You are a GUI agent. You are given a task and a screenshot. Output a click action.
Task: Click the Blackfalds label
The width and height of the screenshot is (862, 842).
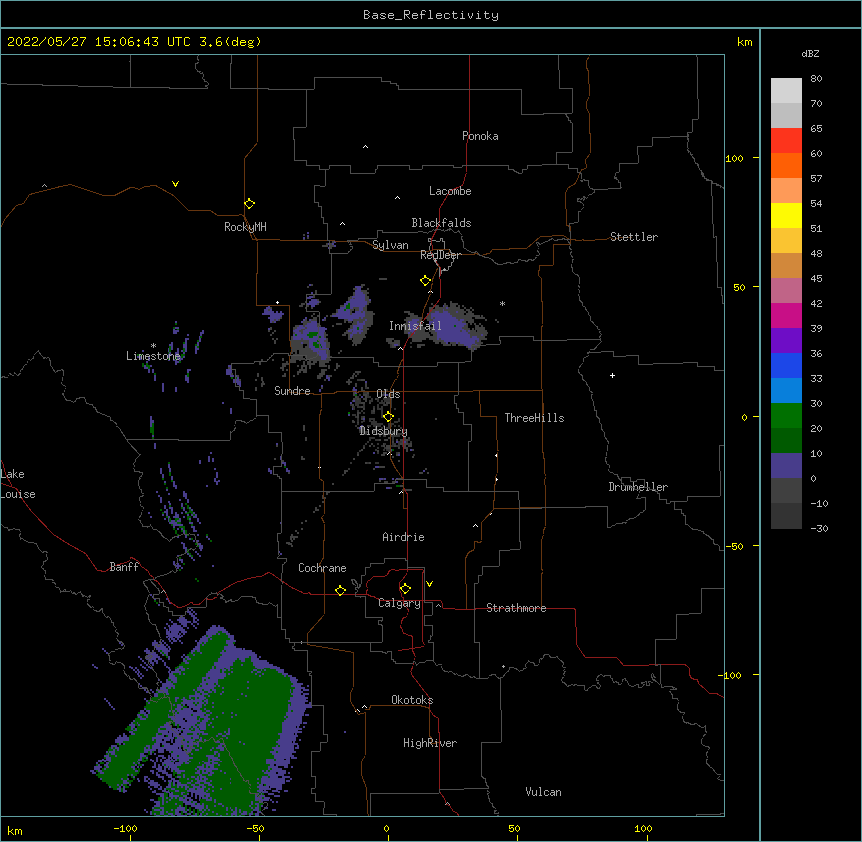(x=441, y=223)
